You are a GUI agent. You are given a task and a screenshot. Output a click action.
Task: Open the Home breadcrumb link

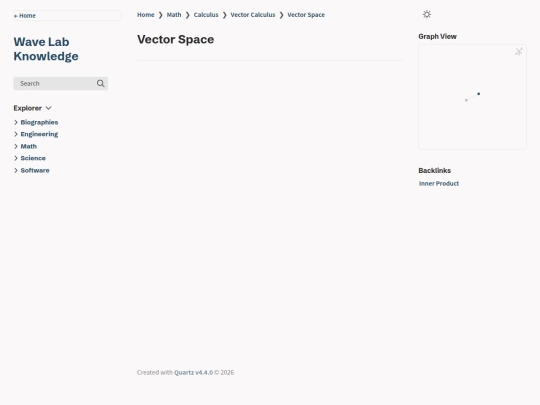(x=146, y=15)
